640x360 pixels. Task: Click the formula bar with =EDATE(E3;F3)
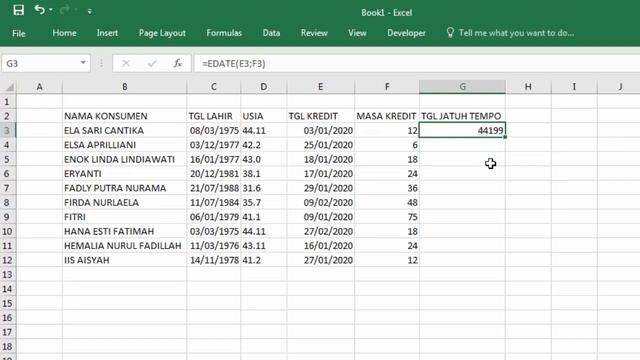coord(416,63)
